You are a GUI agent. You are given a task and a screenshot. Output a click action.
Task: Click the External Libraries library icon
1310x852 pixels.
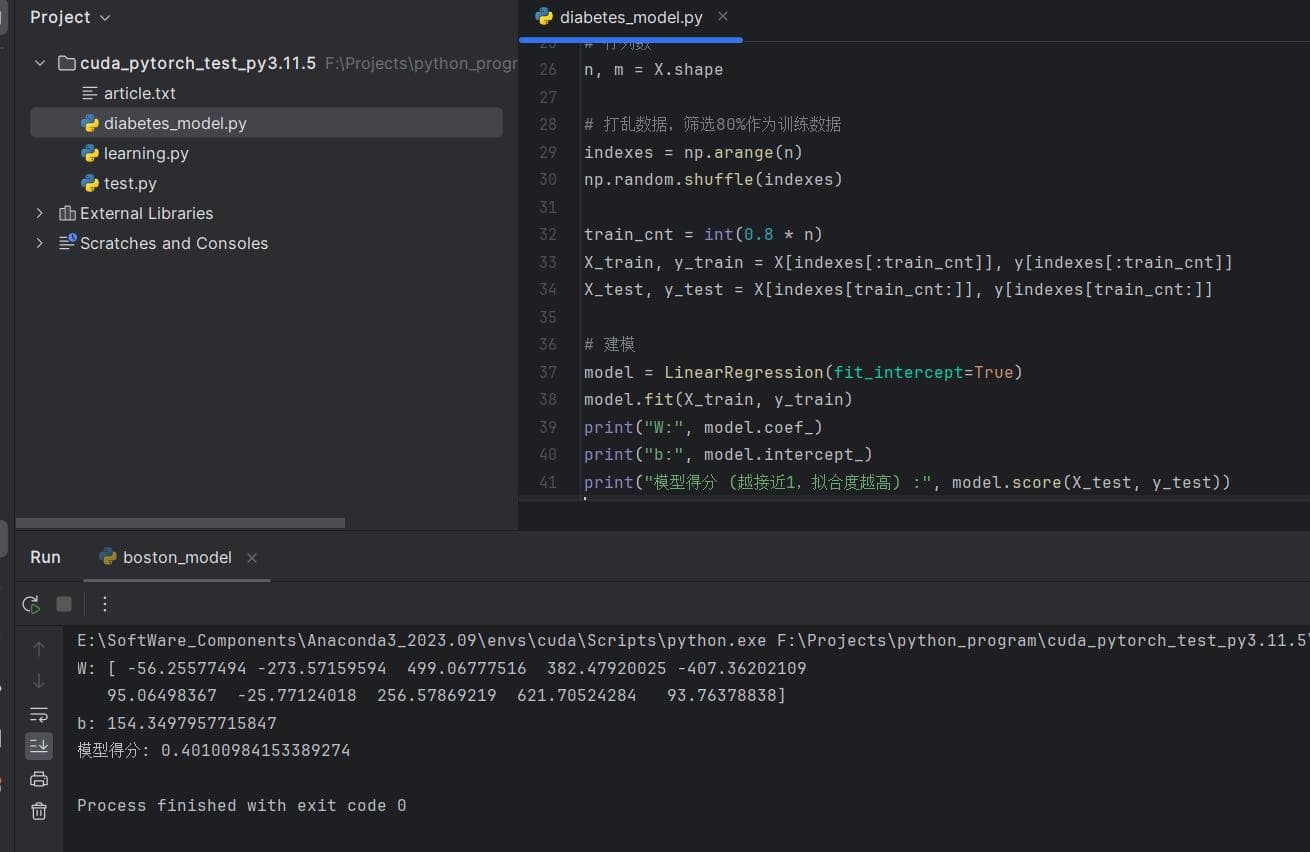[x=67, y=213]
